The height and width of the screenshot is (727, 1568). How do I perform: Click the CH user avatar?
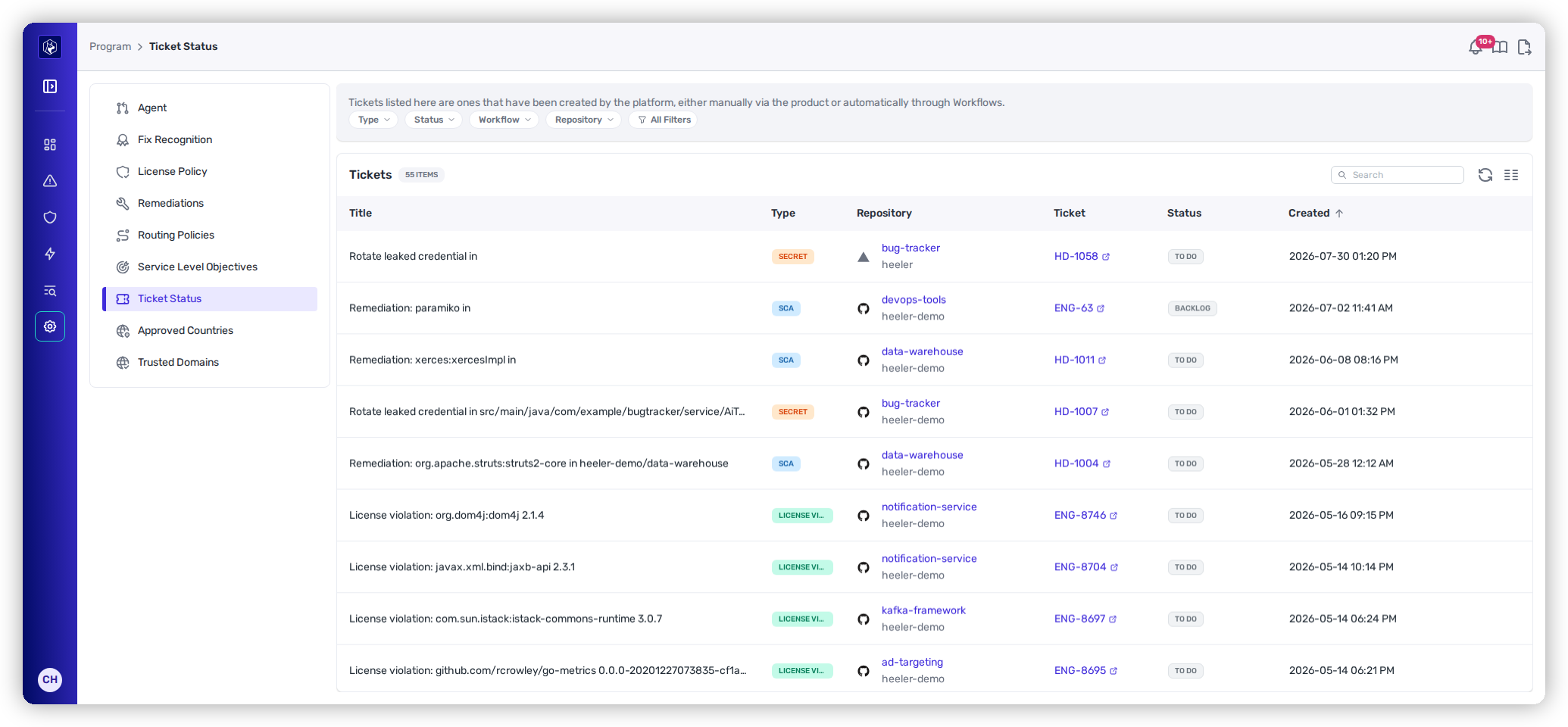pos(50,679)
